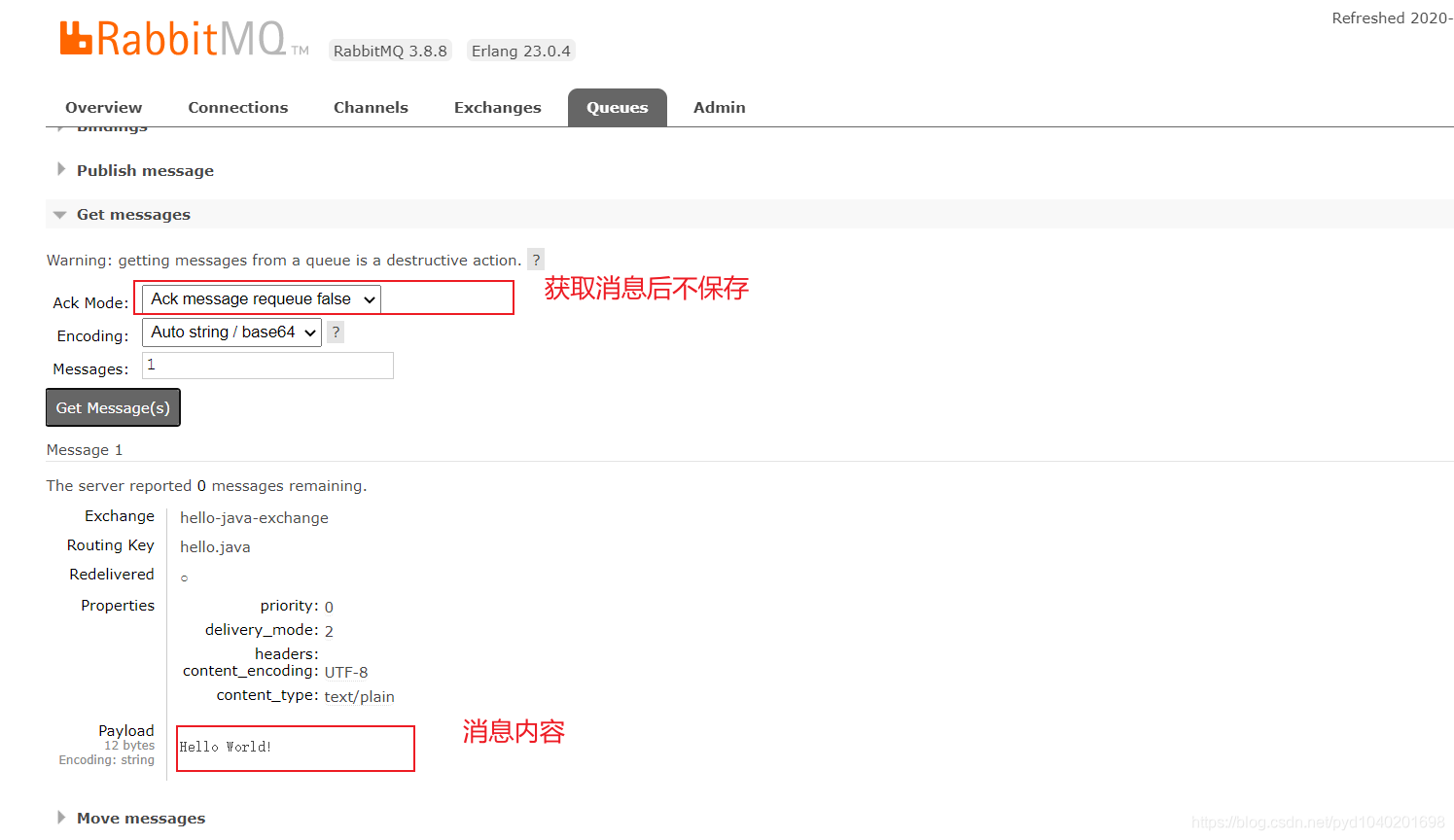The width and height of the screenshot is (1454, 840).
Task: Click the Redelivered status circle
Action: (184, 578)
